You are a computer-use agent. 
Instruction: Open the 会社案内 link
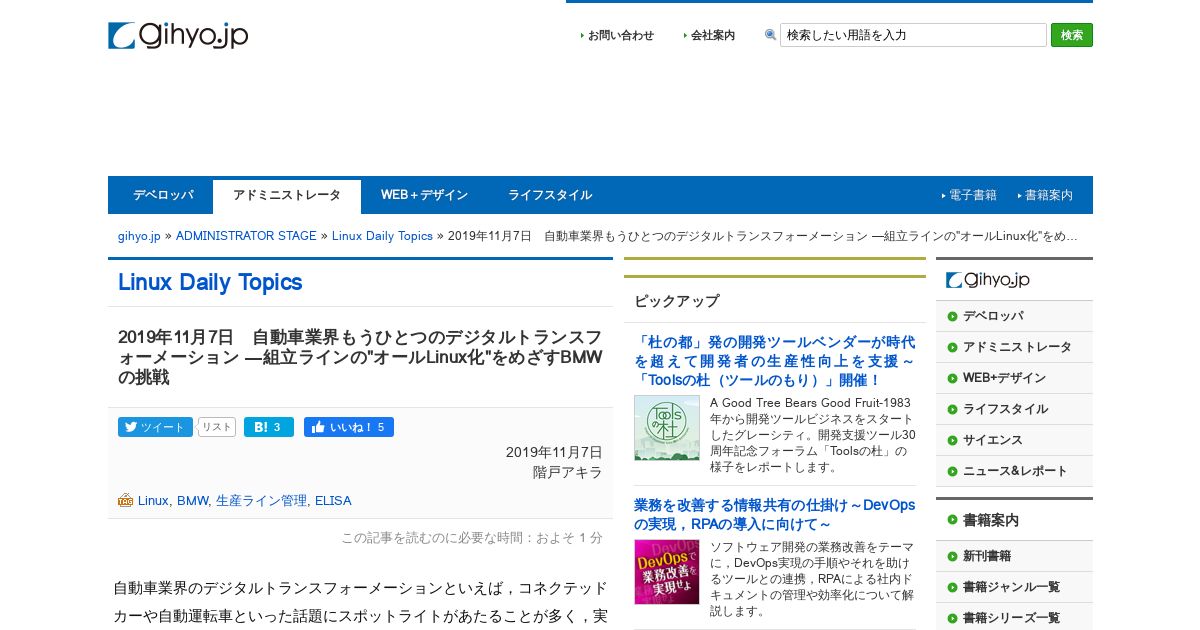713,35
